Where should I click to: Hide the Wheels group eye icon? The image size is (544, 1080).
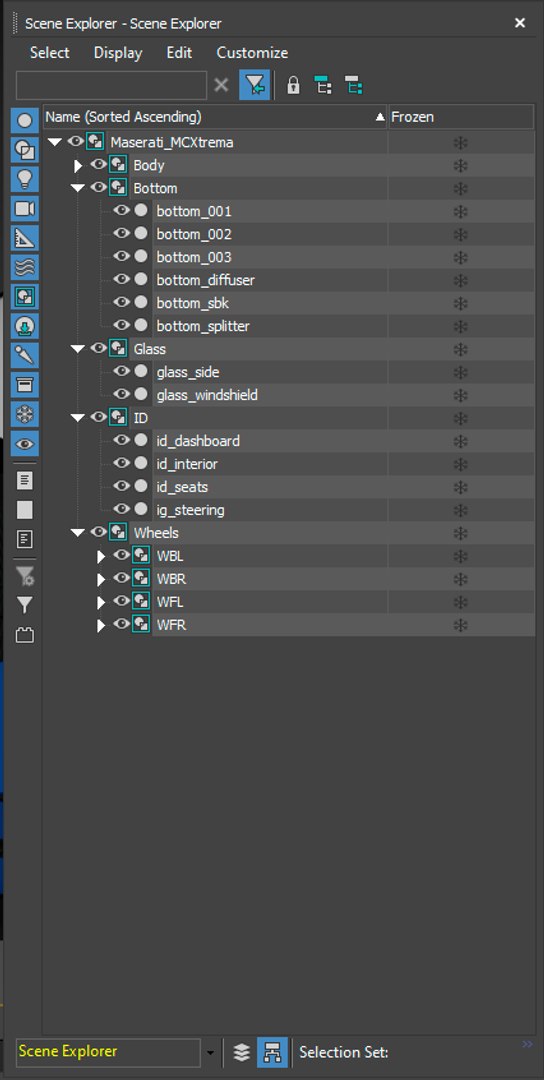click(98, 532)
